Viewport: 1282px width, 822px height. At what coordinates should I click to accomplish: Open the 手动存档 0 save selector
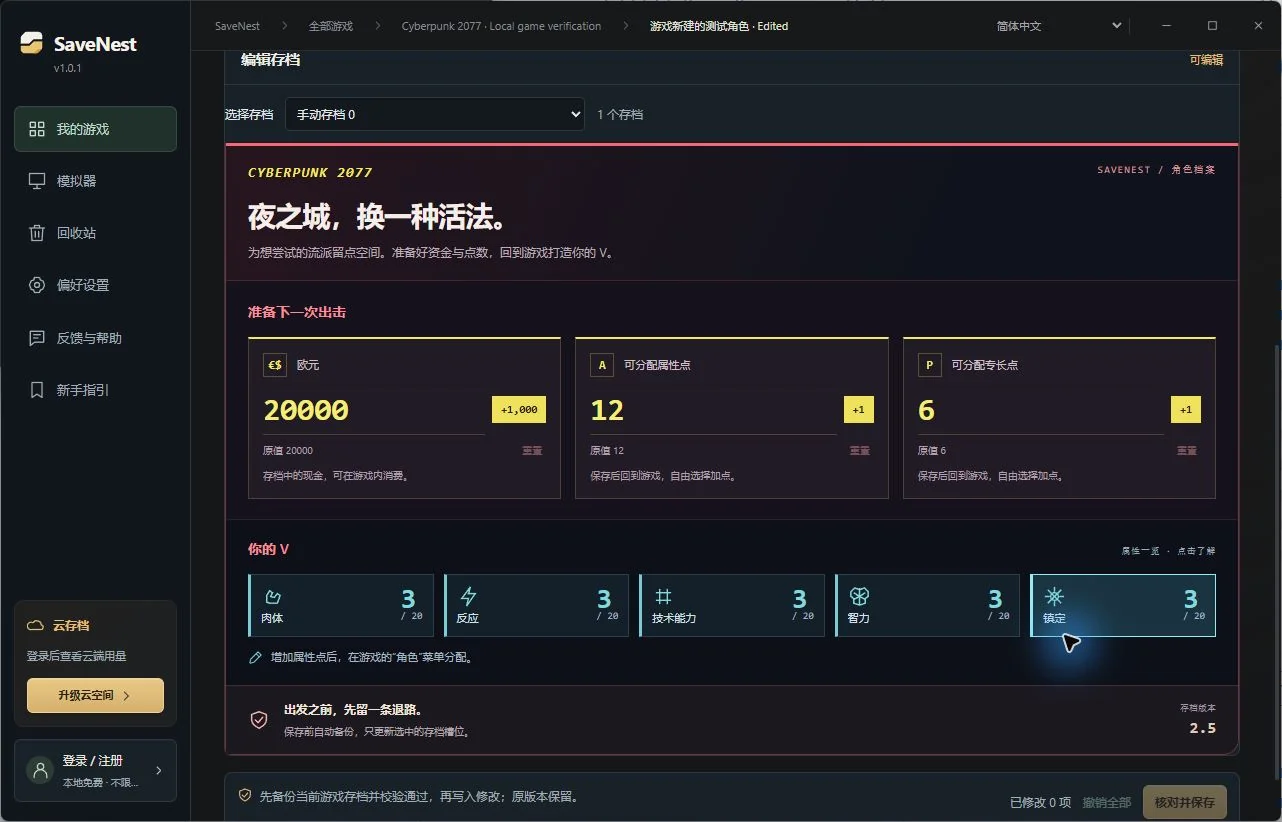pos(435,114)
